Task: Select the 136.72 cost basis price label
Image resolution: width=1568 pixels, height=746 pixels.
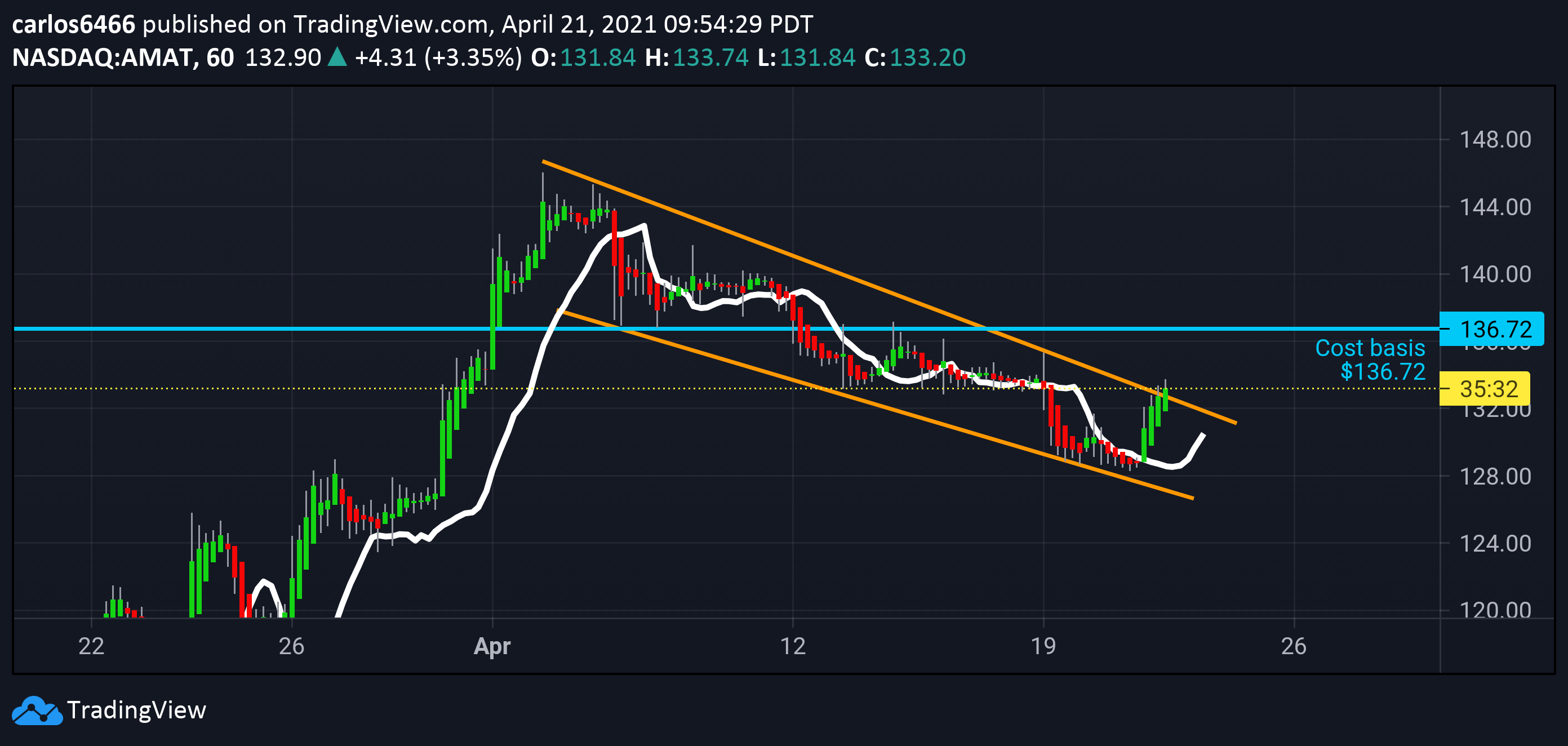Action: point(1491,329)
